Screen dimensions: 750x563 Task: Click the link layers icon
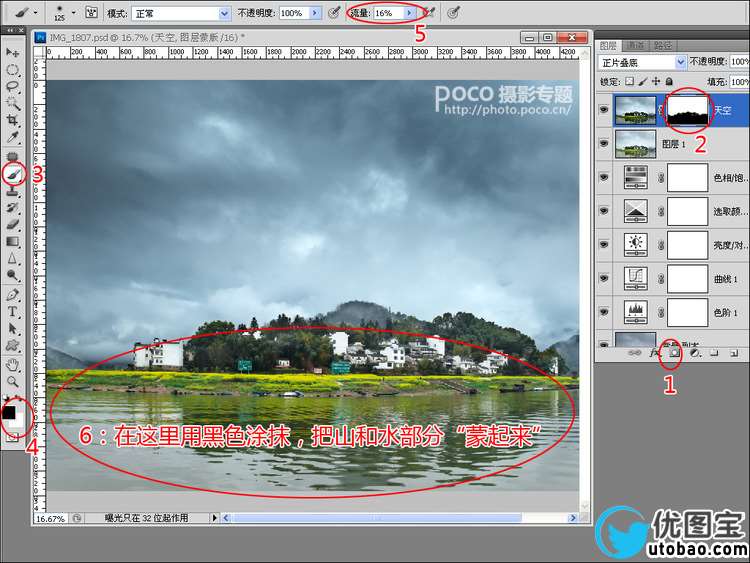(634, 353)
